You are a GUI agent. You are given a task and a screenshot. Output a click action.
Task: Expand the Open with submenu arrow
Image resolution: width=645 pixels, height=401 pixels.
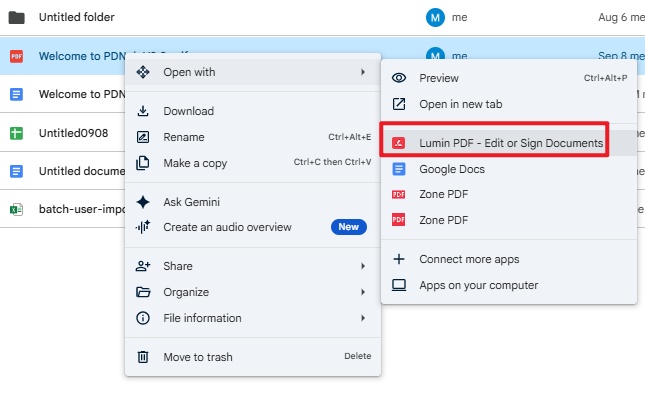tap(363, 72)
